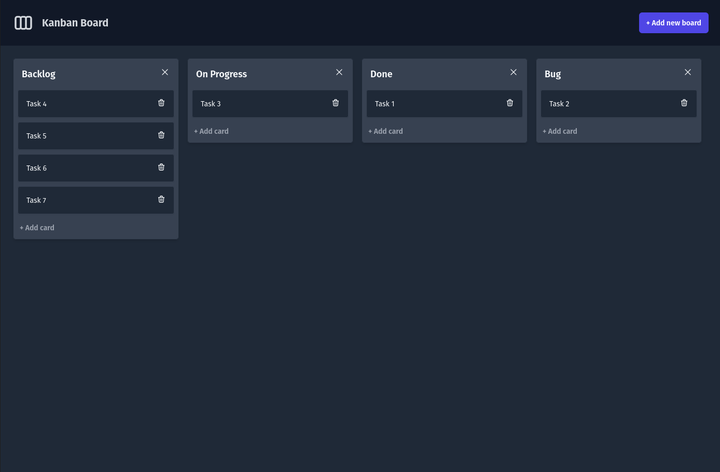Select the Task 5 card
Screen dimensions: 720x472
(x=96, y=135)
